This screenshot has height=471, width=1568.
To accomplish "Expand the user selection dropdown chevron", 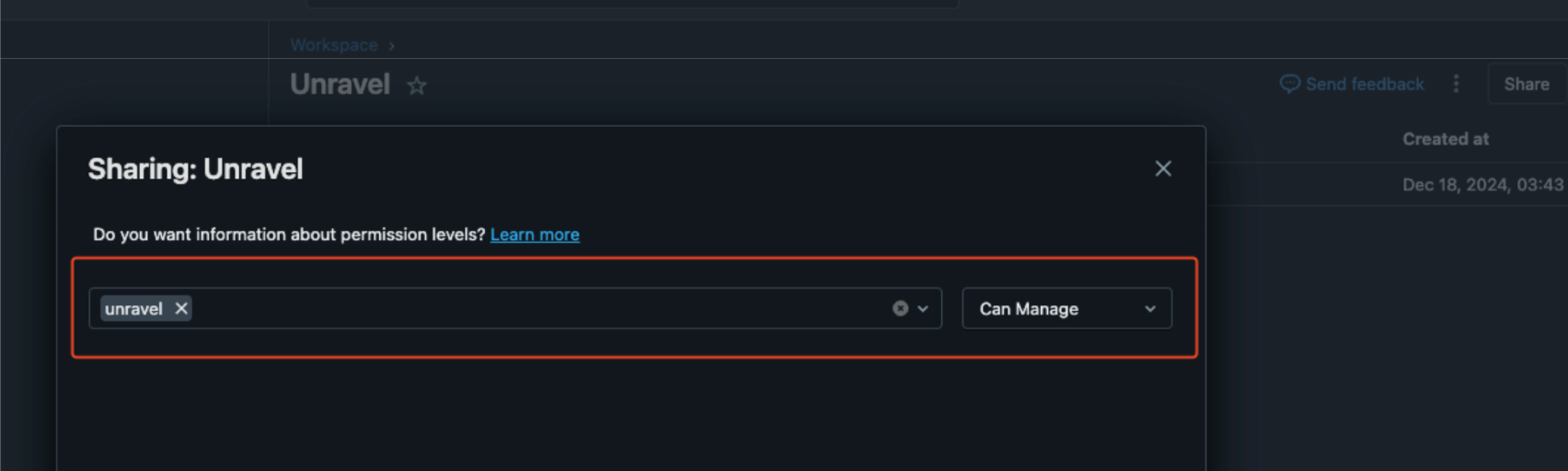I will [x=923, y=309].
